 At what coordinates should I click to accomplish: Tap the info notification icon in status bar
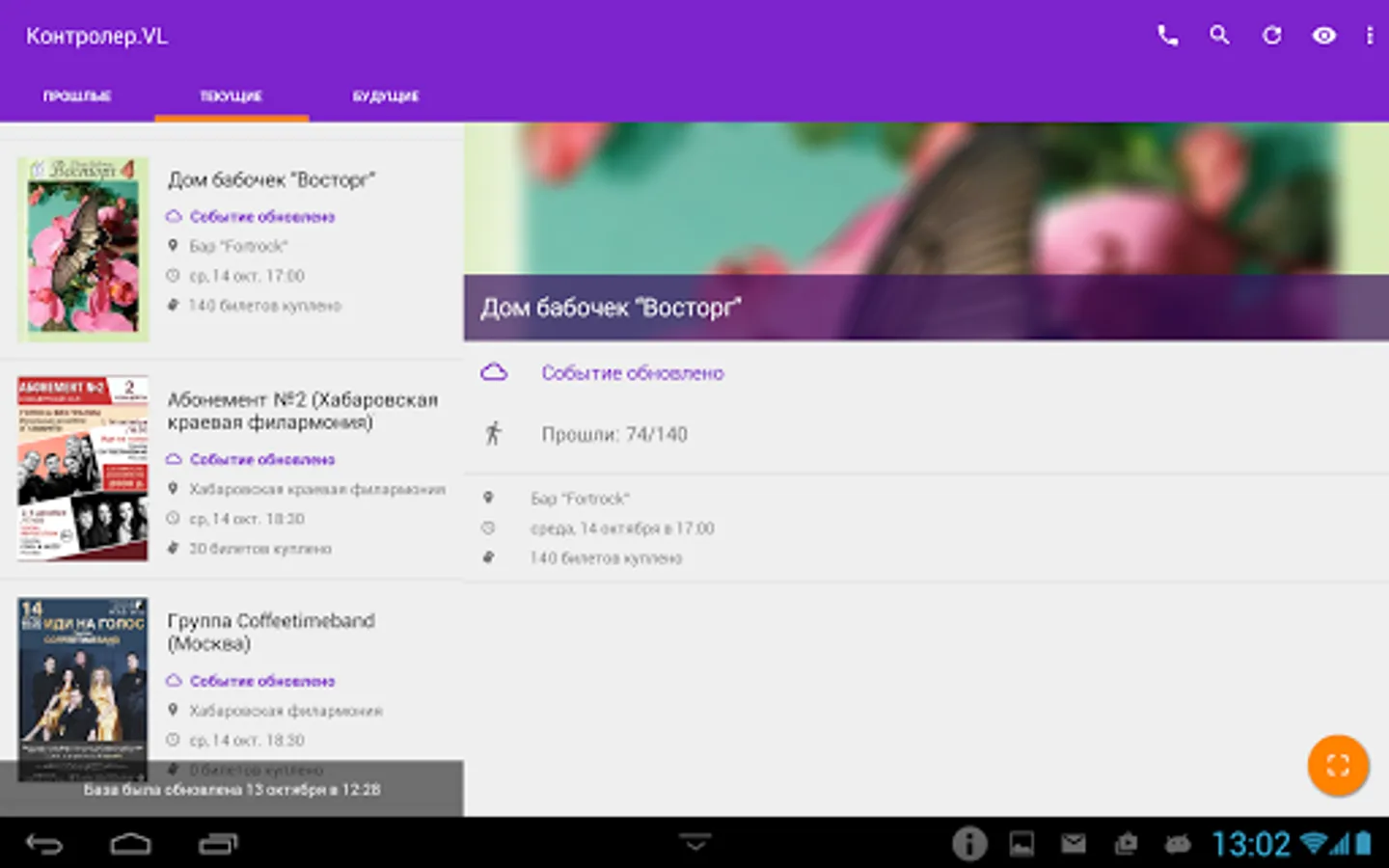[969, 844]
